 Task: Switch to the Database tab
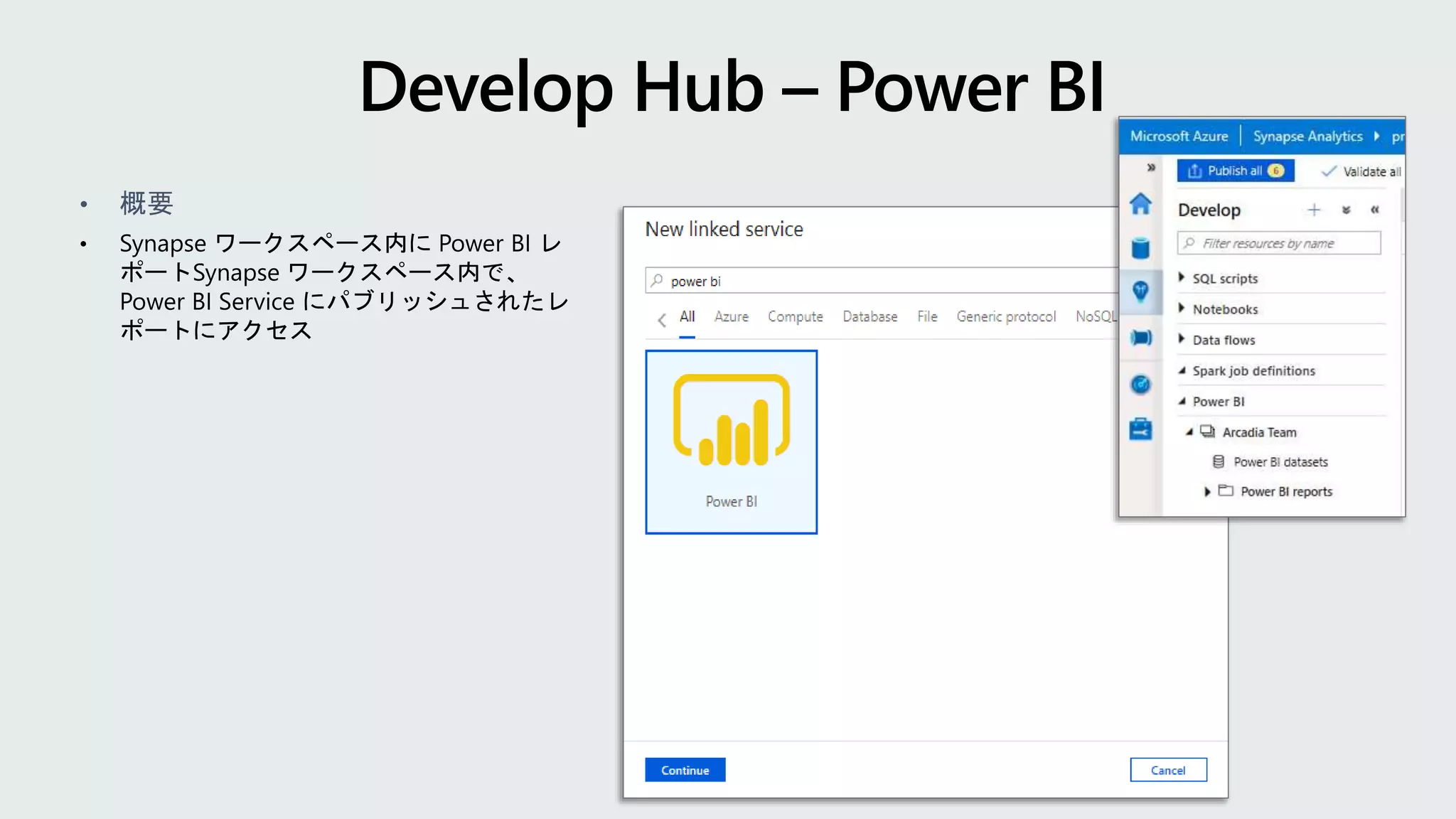869,316
